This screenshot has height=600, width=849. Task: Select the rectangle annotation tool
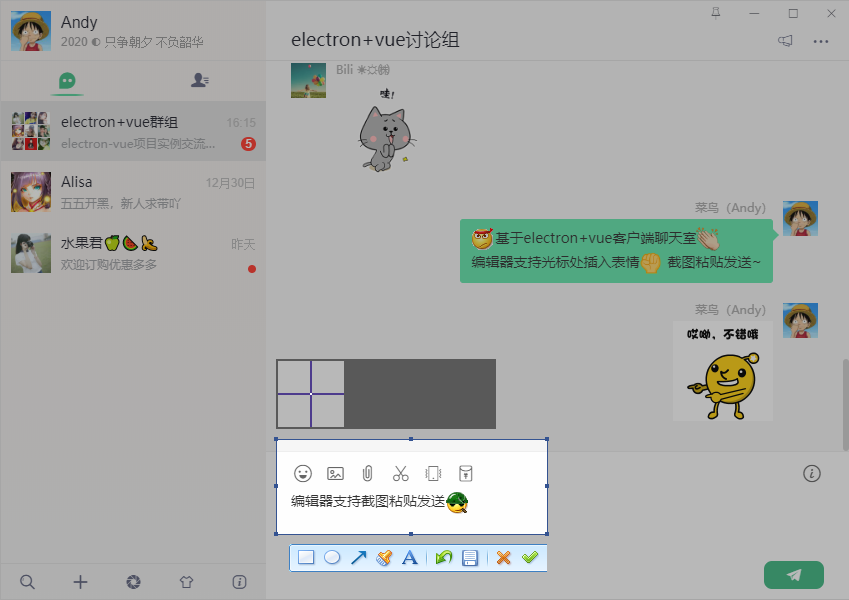click(306, 557)
